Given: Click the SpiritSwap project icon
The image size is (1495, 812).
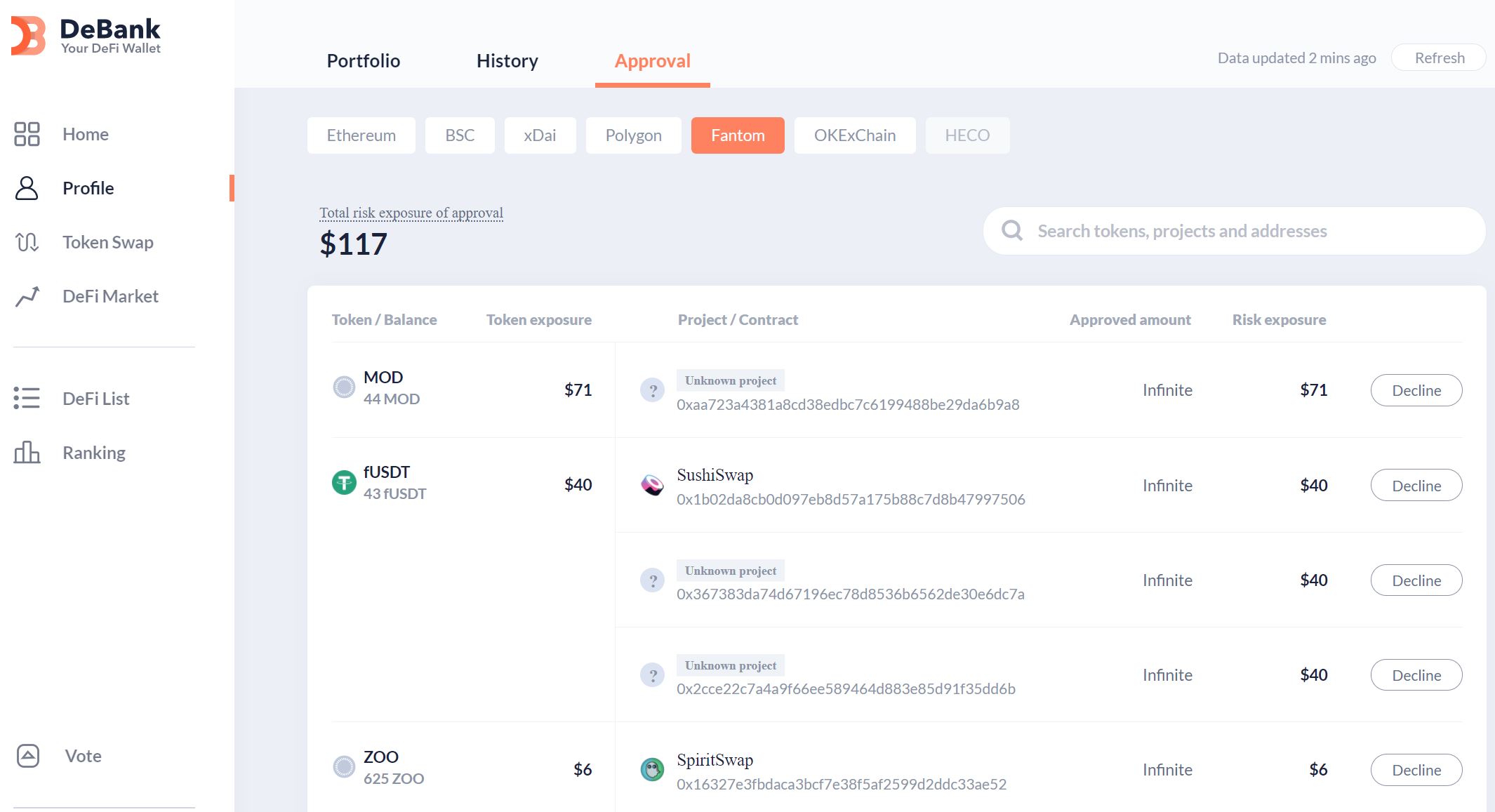Looking at the screenshot, I should pos(653,770).
